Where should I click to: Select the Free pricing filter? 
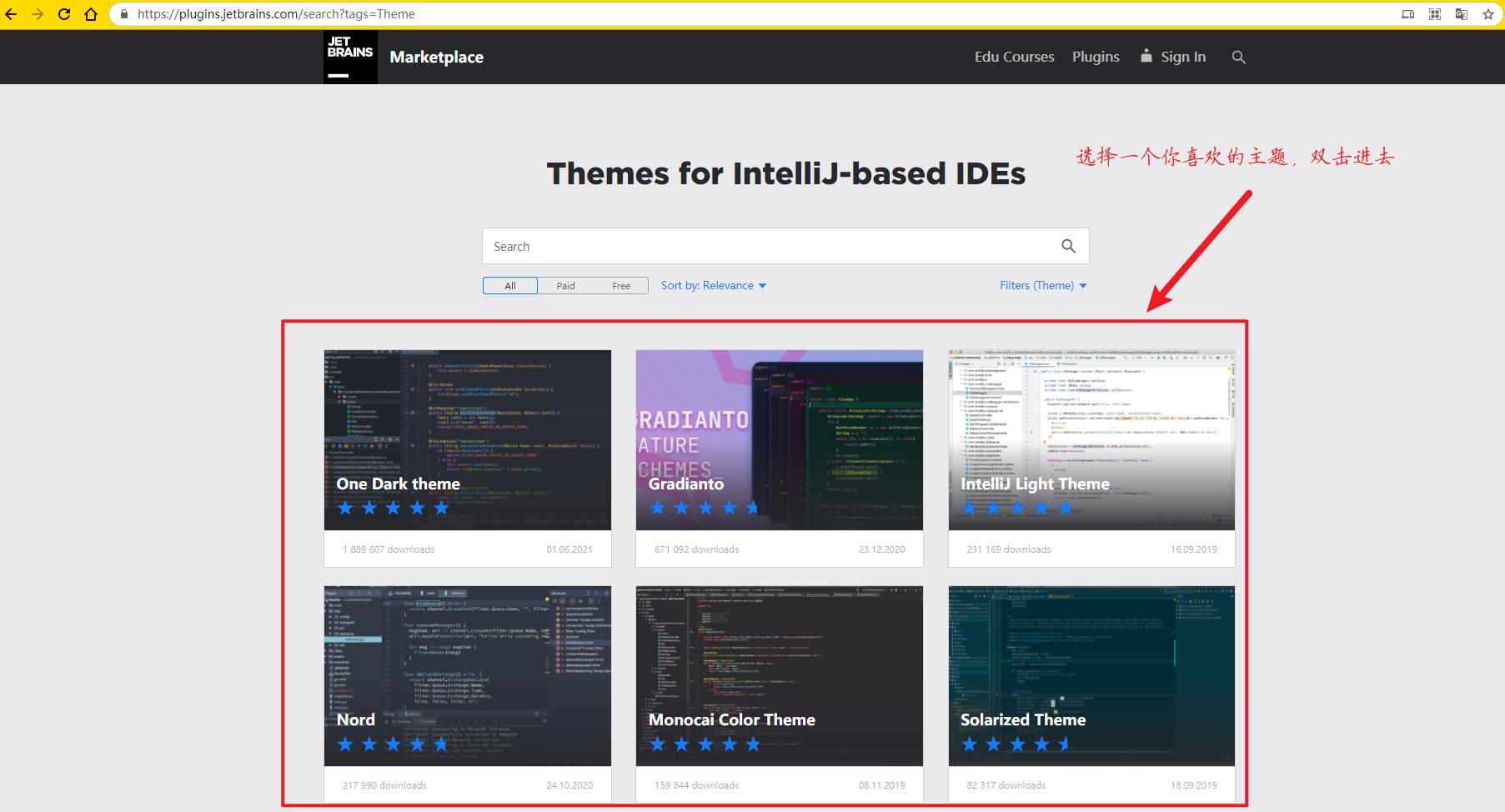tap(621, 286)
